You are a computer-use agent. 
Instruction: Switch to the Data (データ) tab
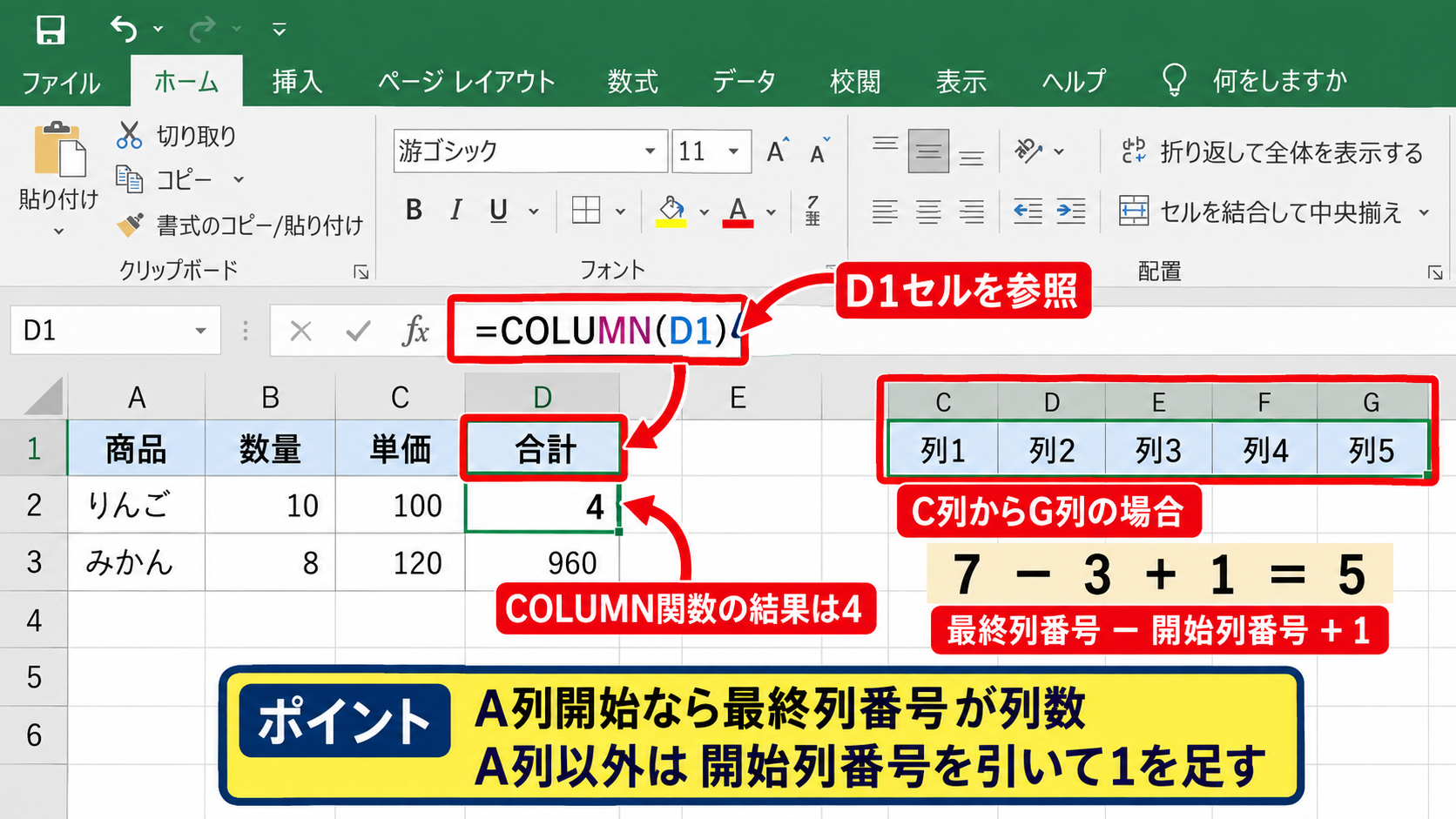point(745,82)
